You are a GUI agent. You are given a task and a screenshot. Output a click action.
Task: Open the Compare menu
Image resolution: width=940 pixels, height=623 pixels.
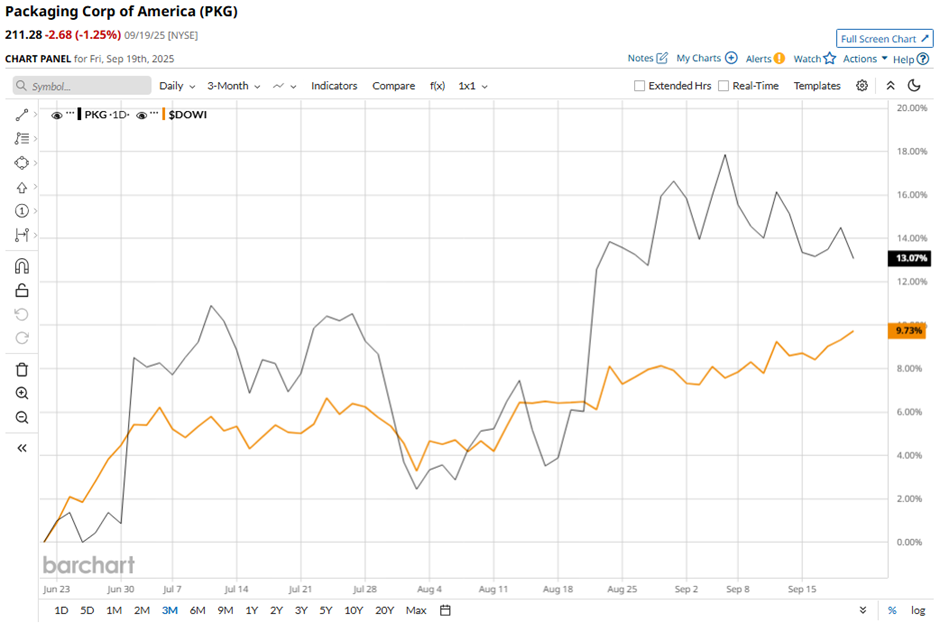[393, 86]
